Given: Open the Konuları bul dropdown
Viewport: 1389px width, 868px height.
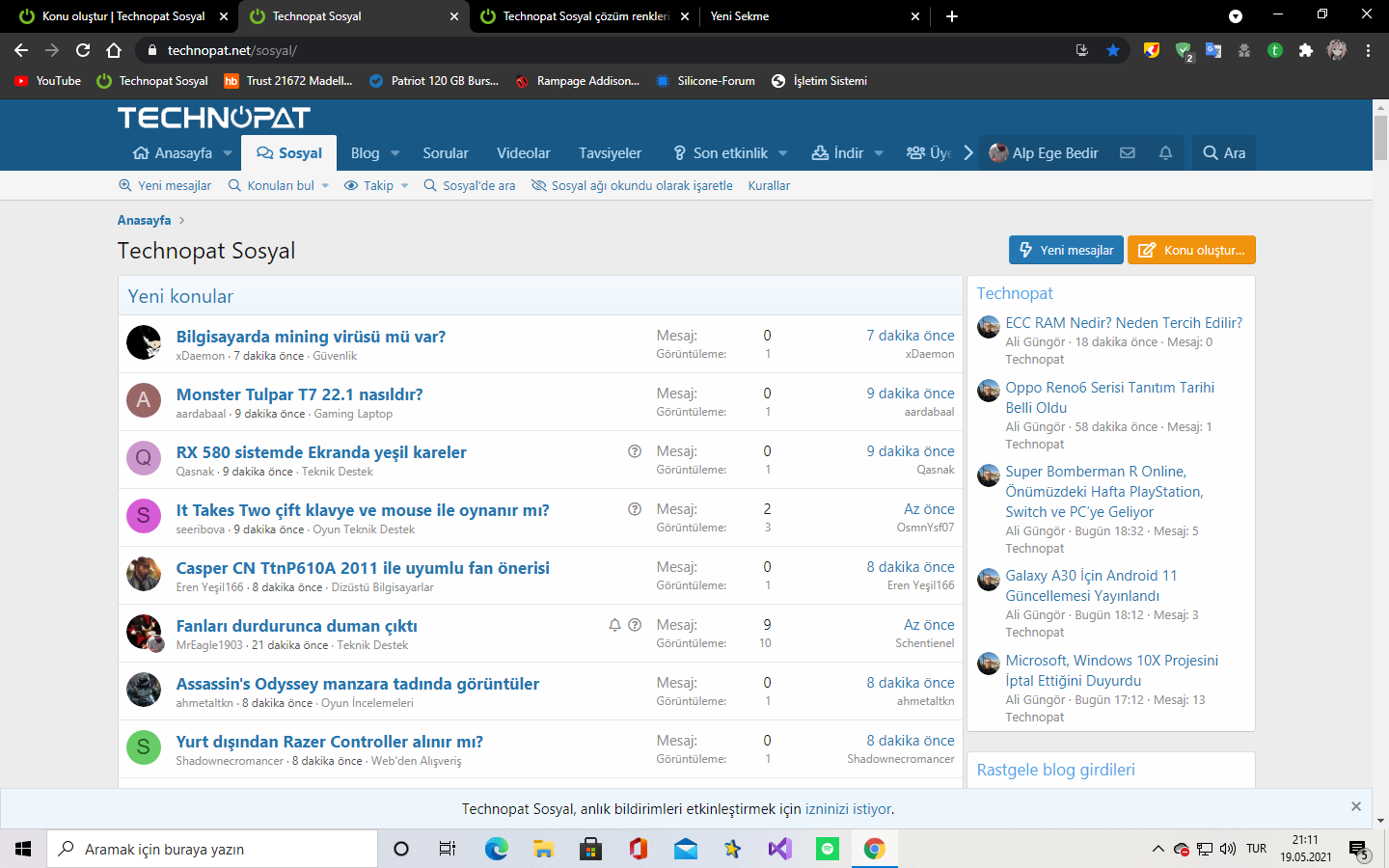Looking at the screenshot, I should [279, 185].
